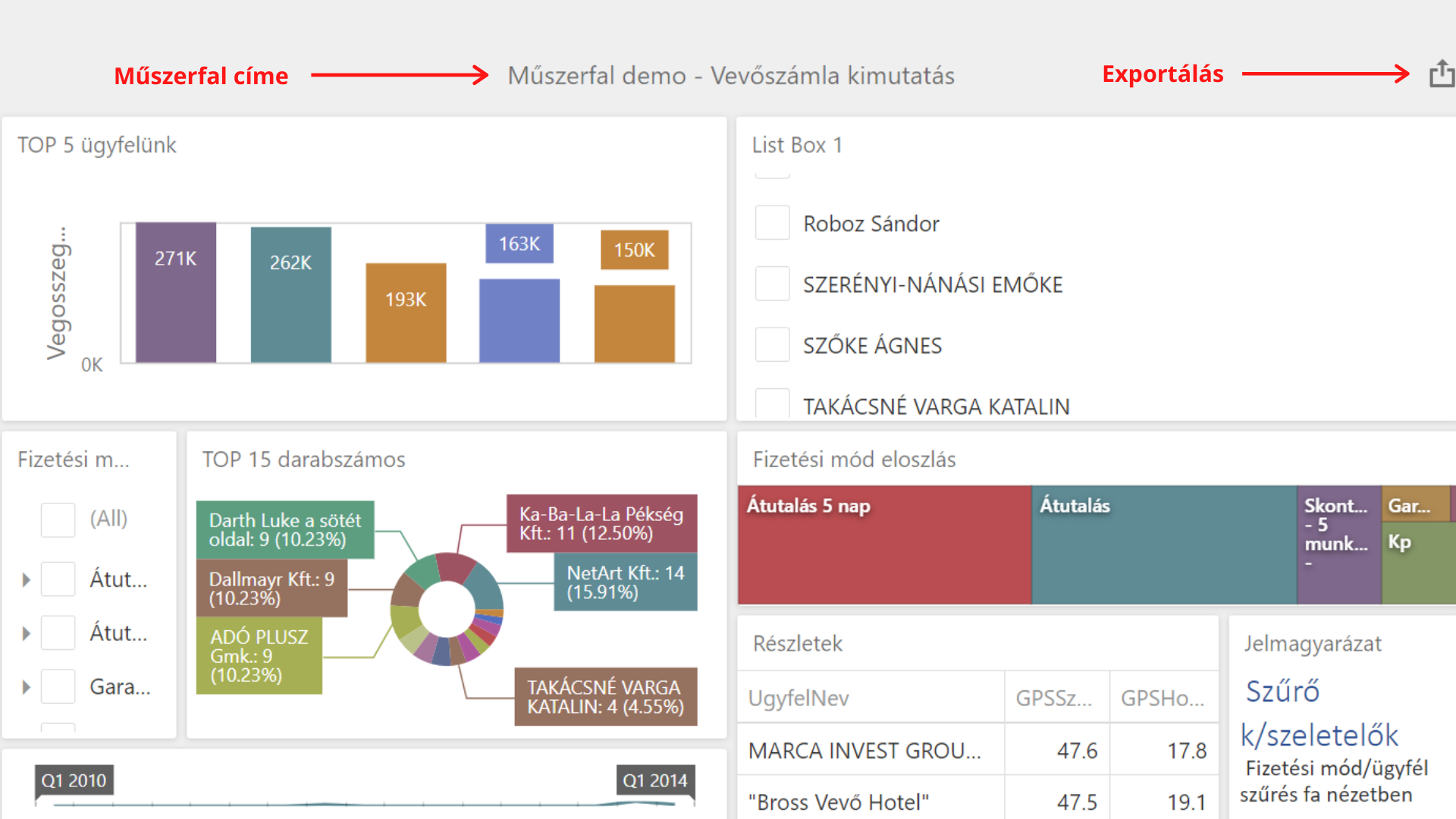The width and height of the screenshot is (1456, 819).
Task: Check the SZERÉNYI-NÁNÁSI EMŐKE checkbox
Action: pos(772,284)
